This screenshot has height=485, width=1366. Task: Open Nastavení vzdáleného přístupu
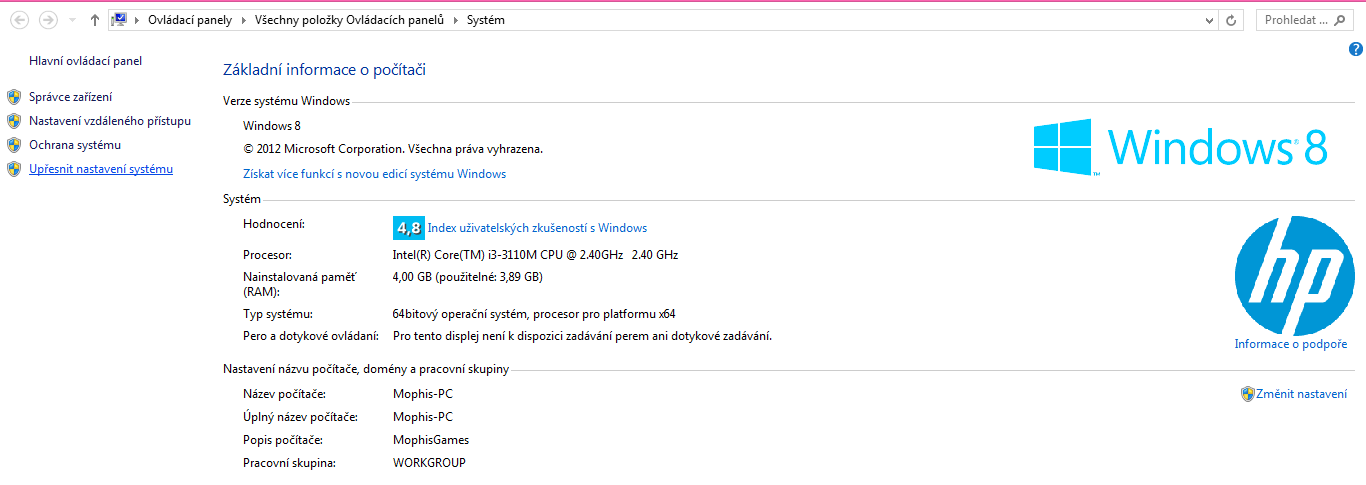pos(109,121)
